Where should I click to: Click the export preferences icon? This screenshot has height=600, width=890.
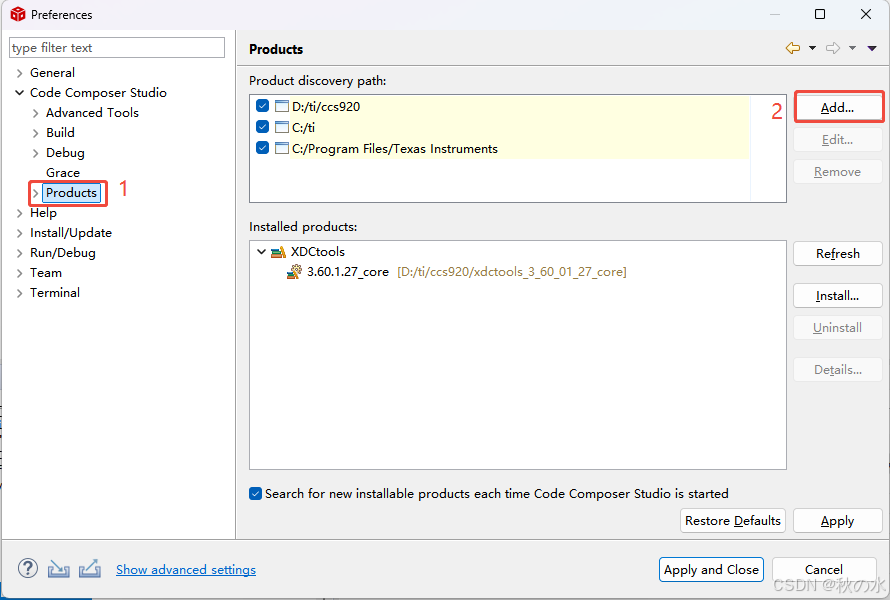tap(90, 569)
